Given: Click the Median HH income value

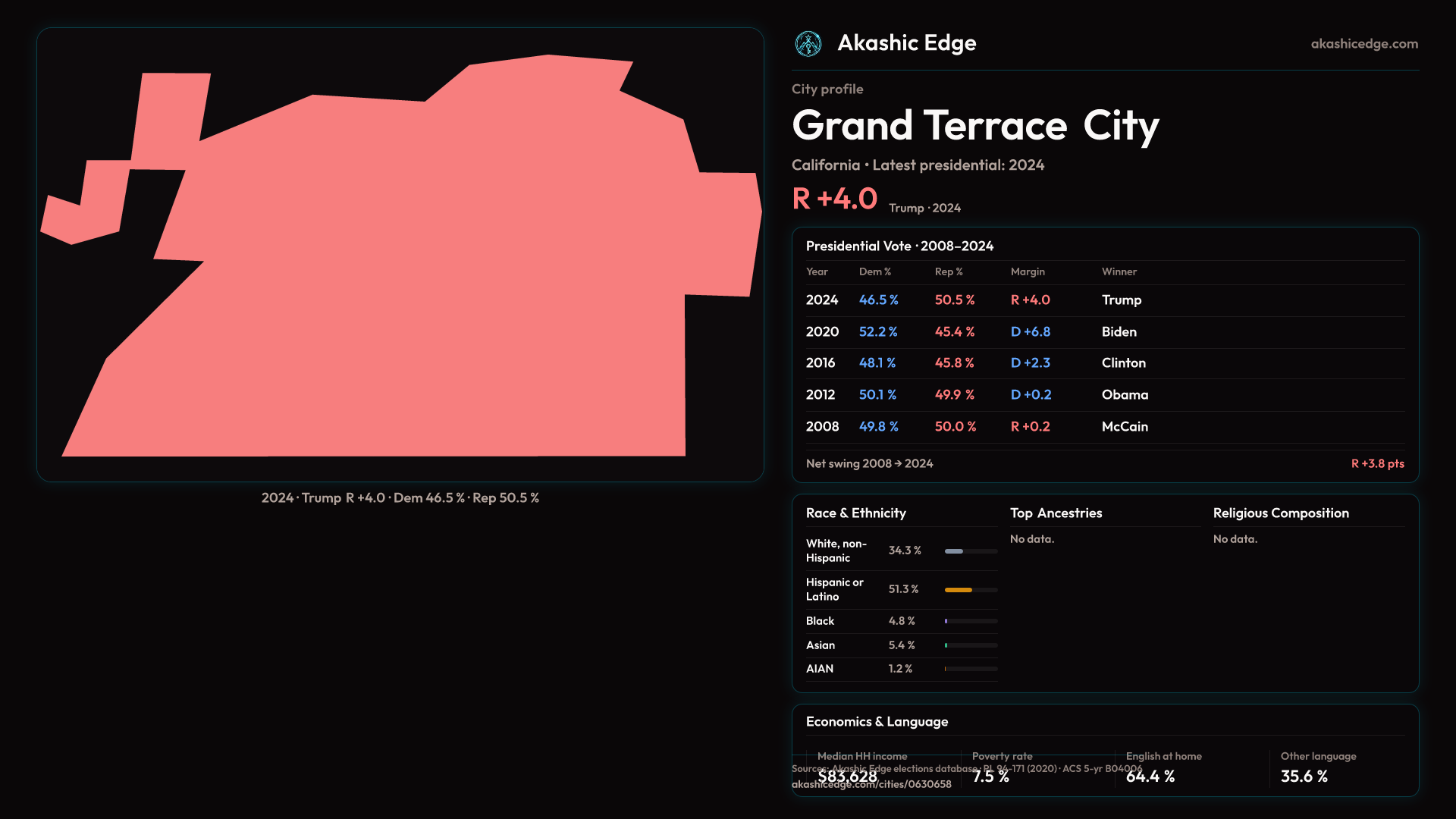Looking at the screenshot, I should 847,777.
